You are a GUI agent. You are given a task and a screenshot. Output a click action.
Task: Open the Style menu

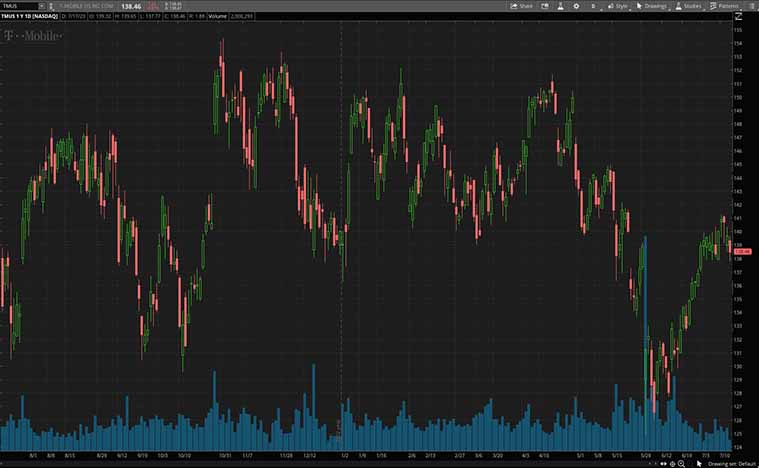[618, 6]
